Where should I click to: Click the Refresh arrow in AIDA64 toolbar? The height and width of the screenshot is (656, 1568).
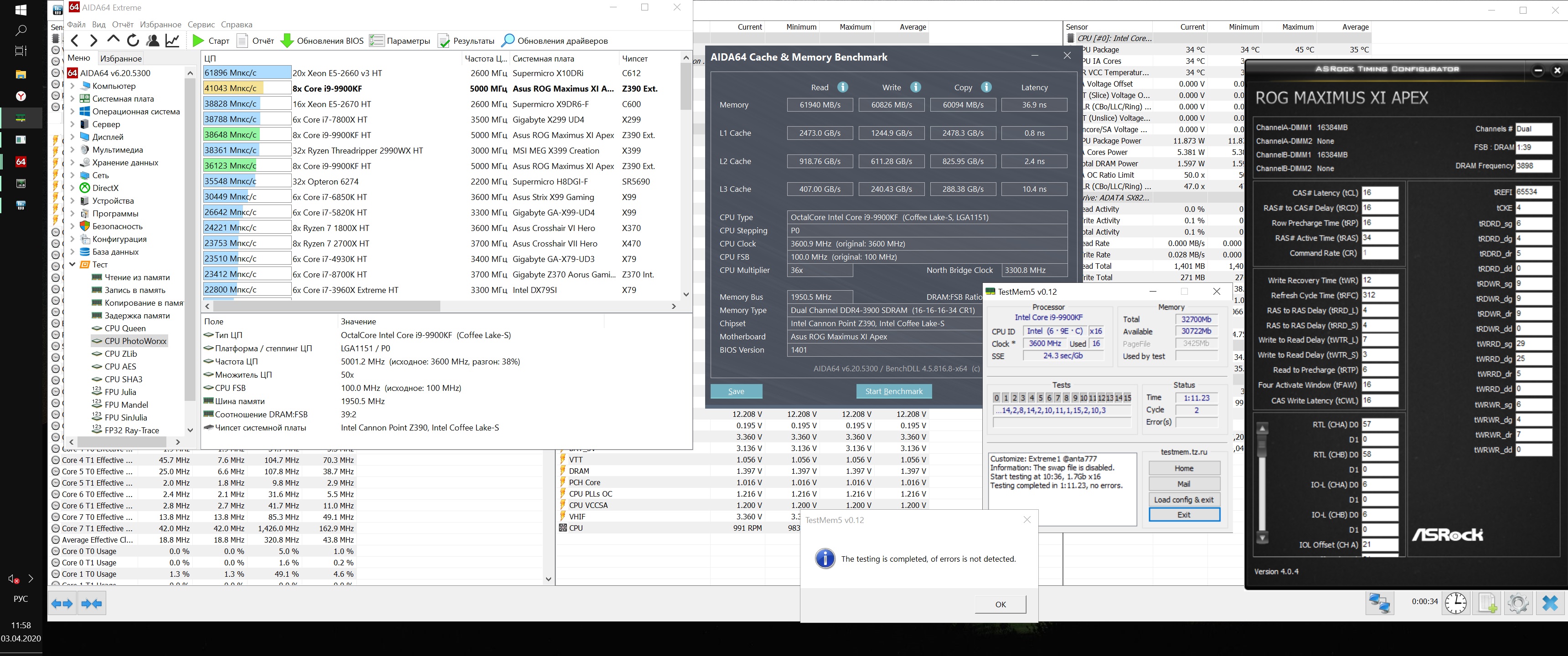click(x=133, y=41)
